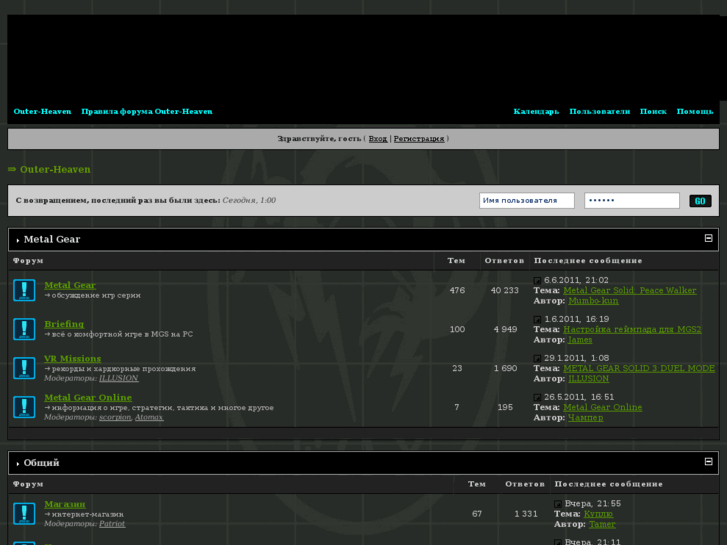Open author profile James

click(580, 340)
